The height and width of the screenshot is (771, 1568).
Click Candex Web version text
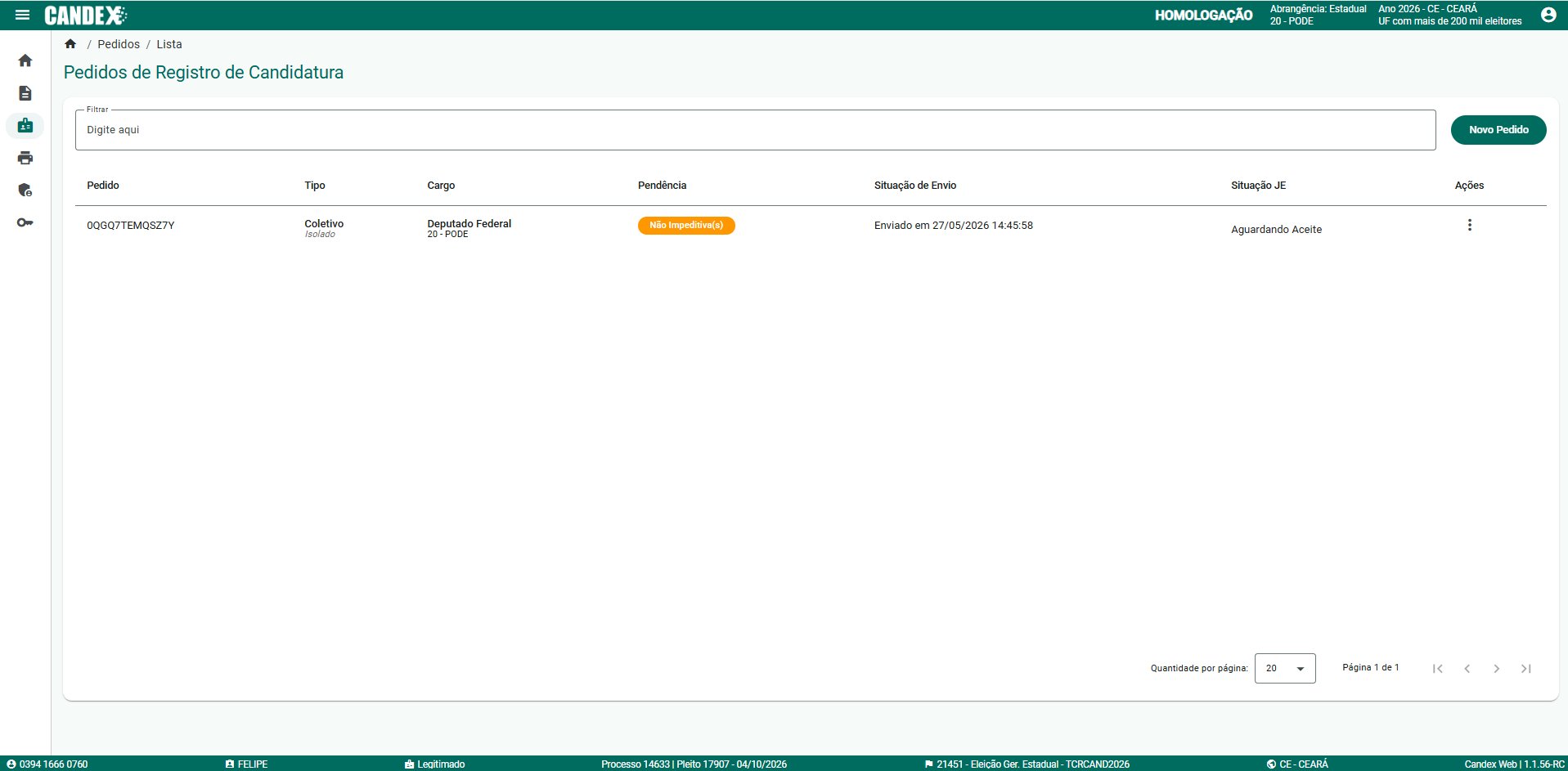click(x=1514, y=764)
